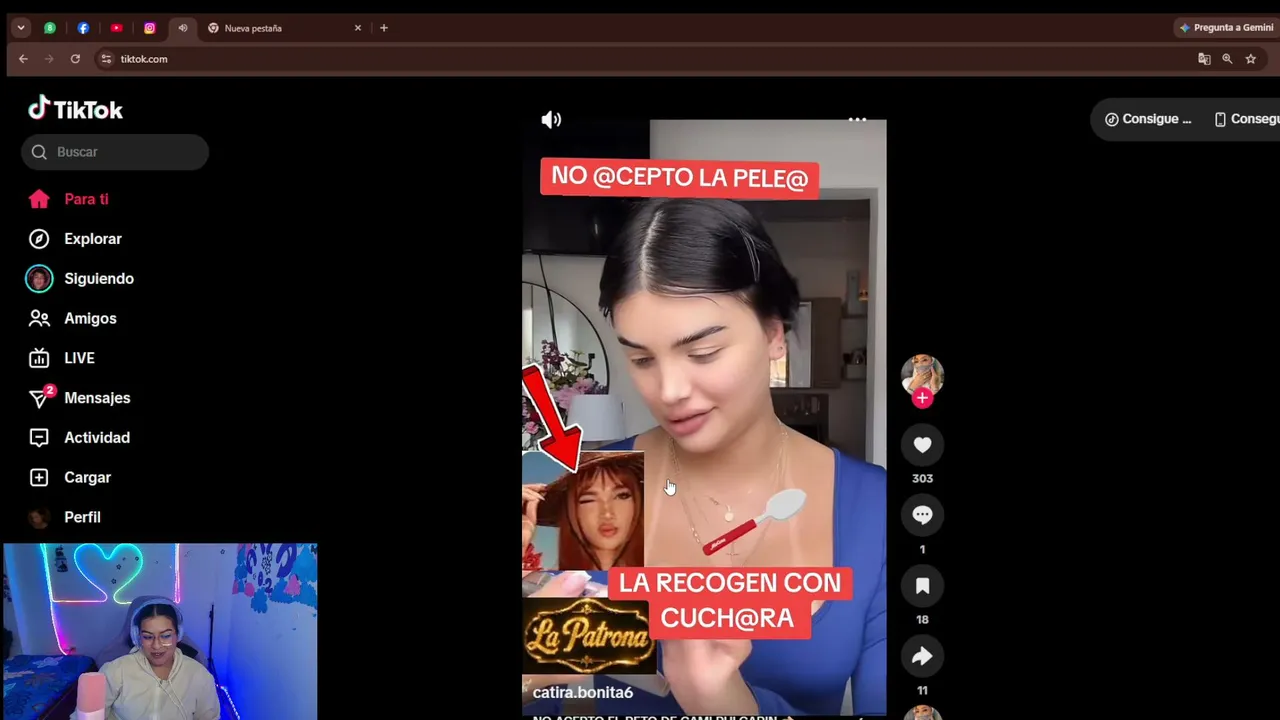Expand the tab search dropdown arrow

pos(21,28)
